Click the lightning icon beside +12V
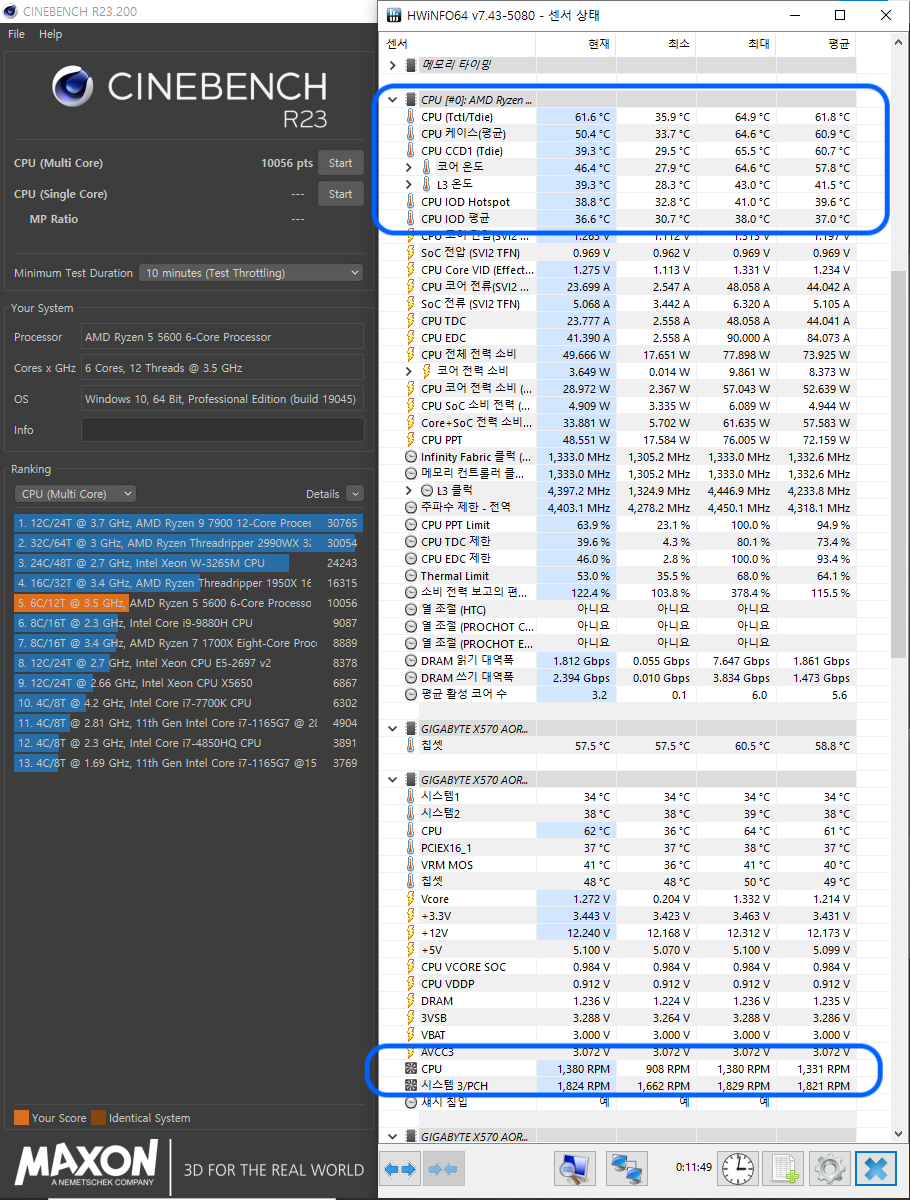The image size is (910, 1200). tap(411, 933)
